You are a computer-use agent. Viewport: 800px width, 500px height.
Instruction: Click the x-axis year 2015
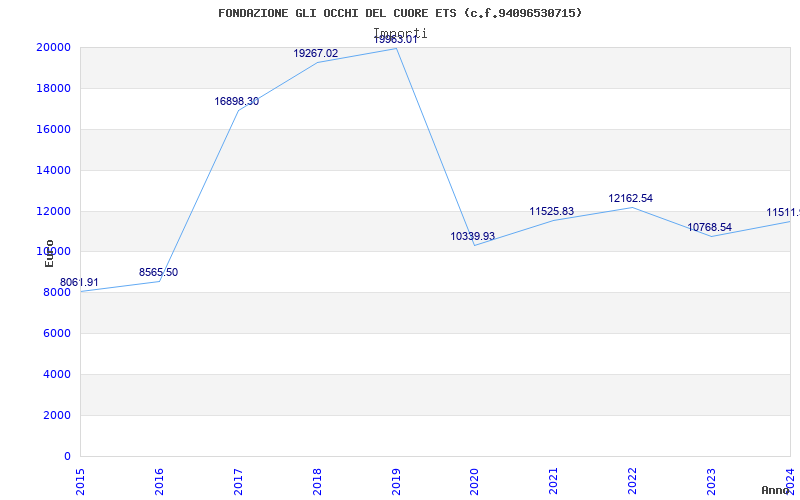tap(80, 482)
